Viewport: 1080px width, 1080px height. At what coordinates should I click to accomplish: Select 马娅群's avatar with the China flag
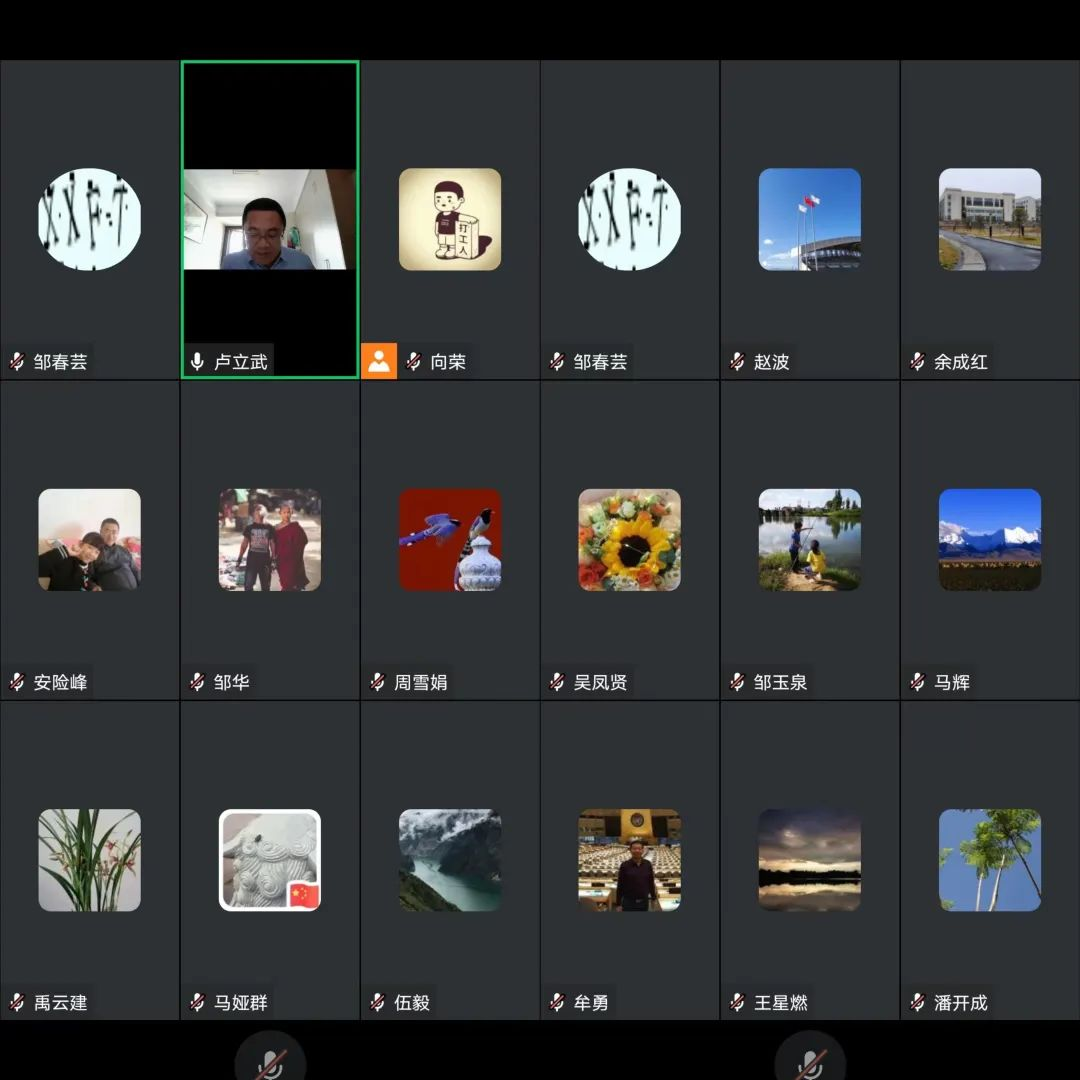[269, 859]
